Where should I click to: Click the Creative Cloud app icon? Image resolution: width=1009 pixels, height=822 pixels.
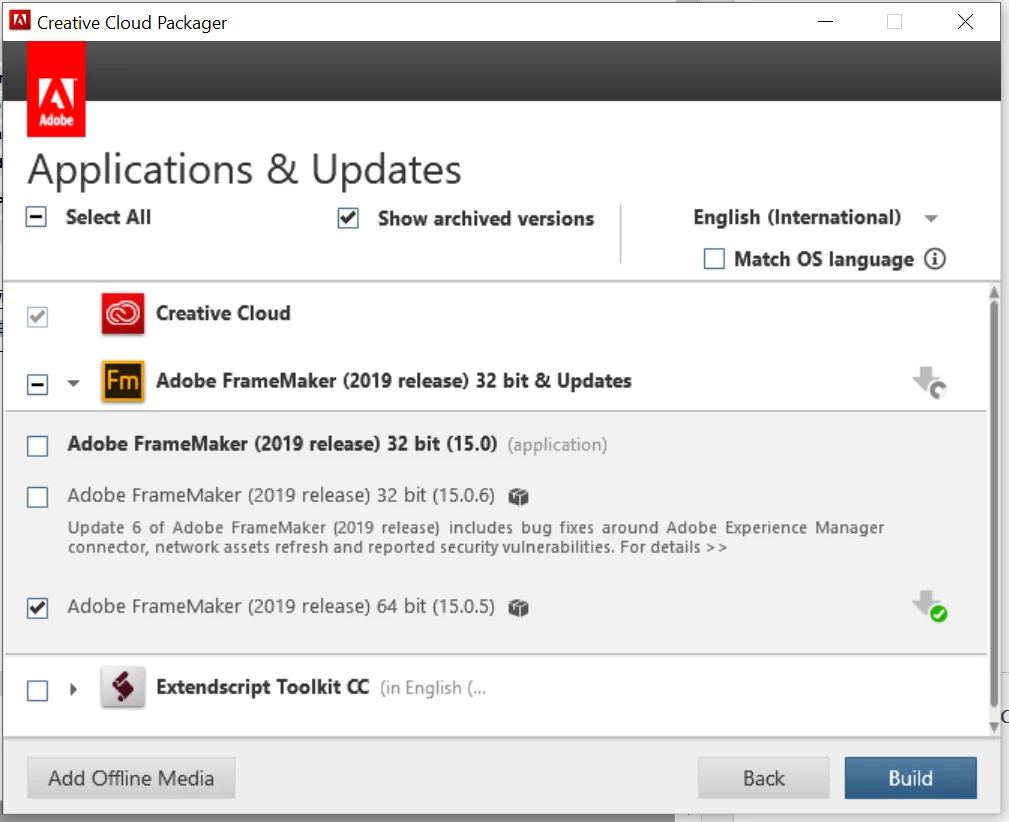click(123, 313)
